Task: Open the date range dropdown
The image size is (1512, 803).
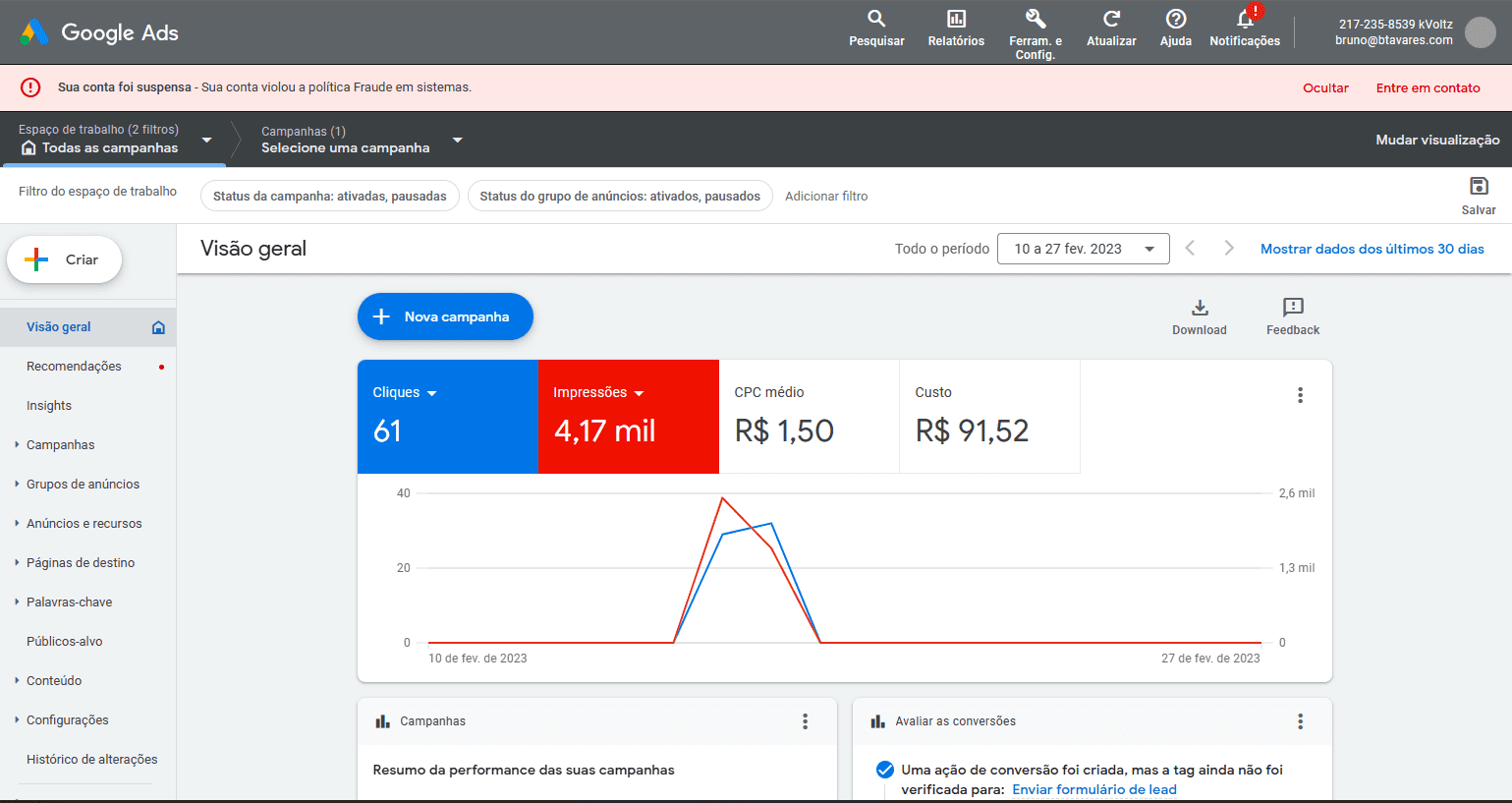Action: (x=1083, y=249)
